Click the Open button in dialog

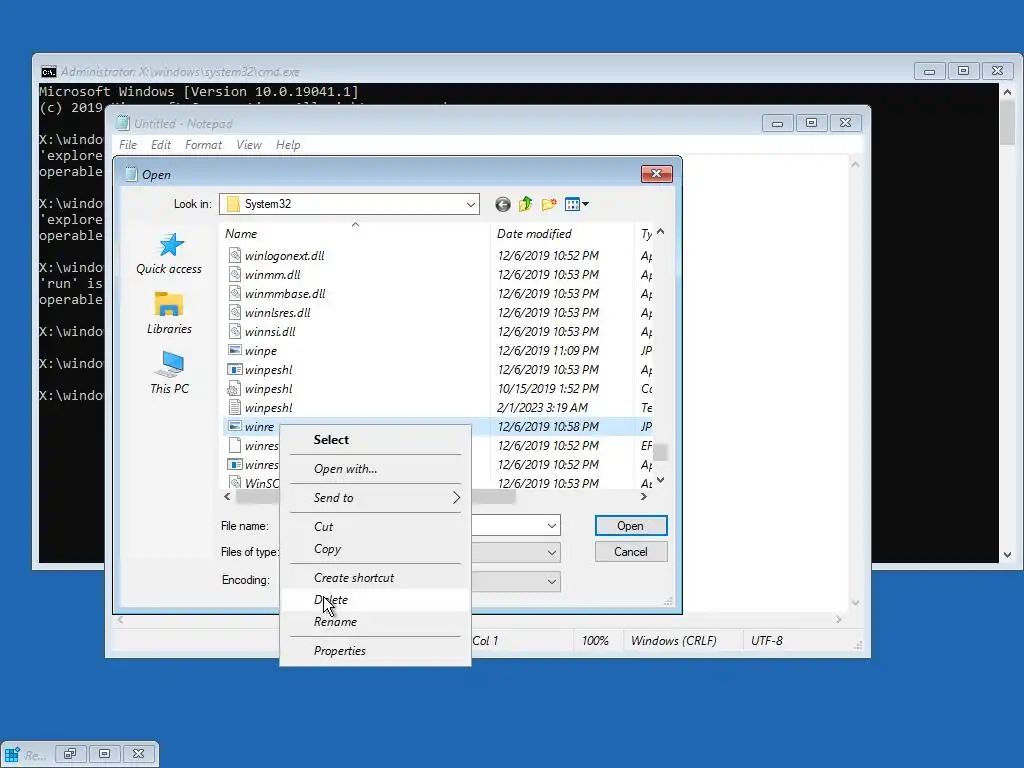[631, 526]
